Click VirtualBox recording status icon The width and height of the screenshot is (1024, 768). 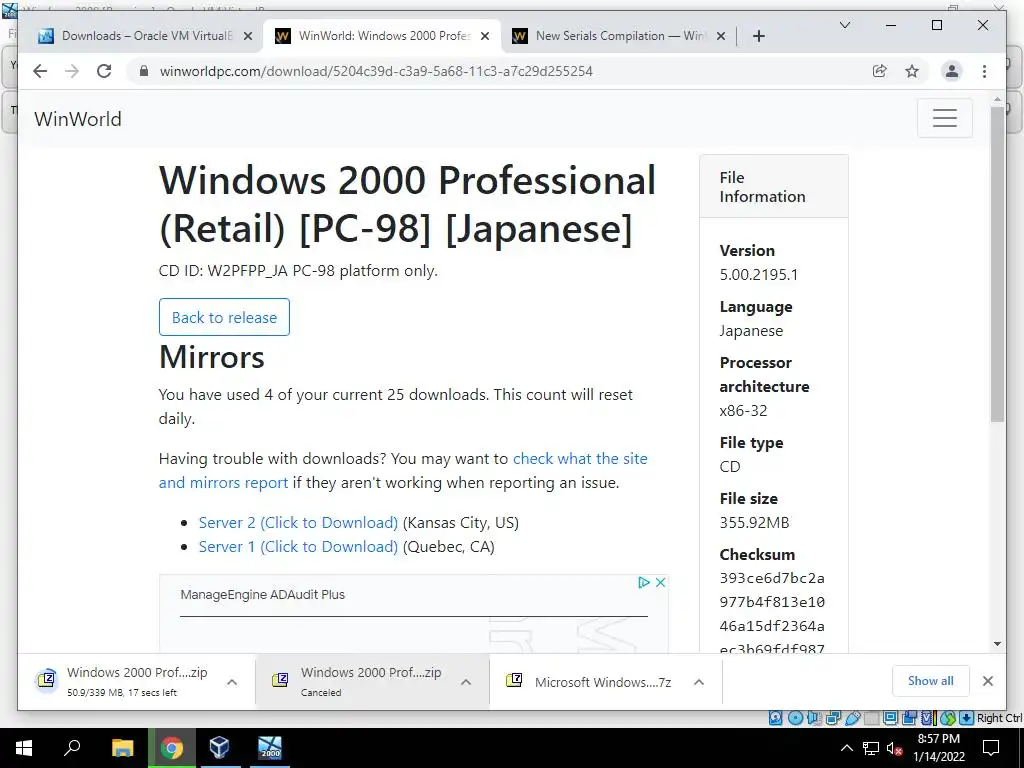[909, 718]
